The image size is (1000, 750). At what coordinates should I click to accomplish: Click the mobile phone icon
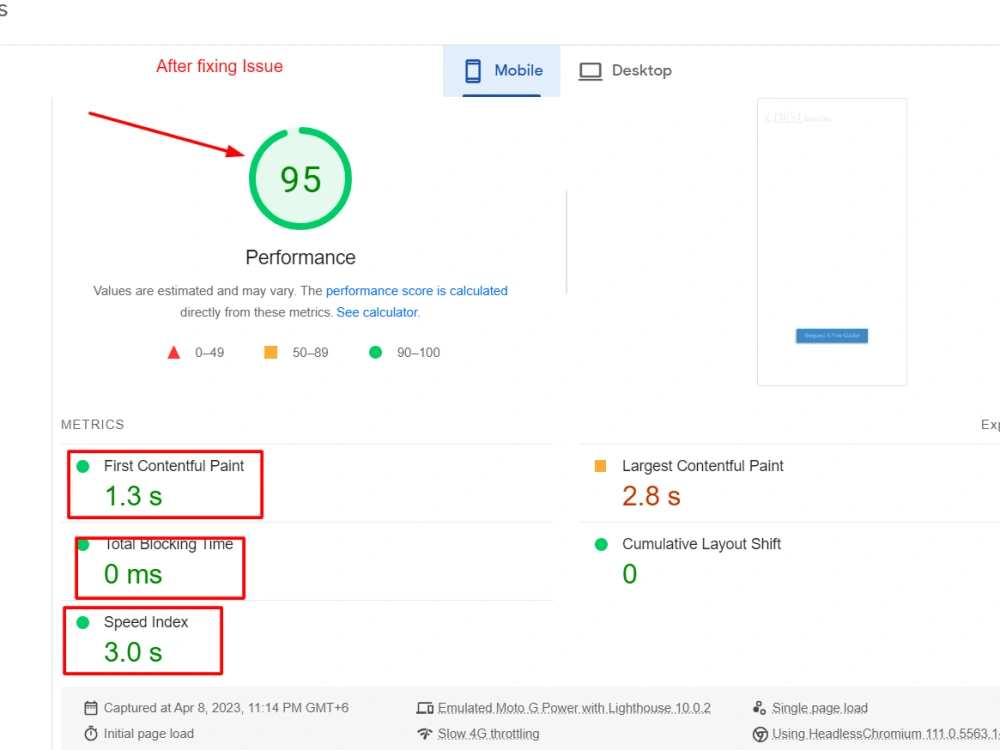(x=473, y=71)
